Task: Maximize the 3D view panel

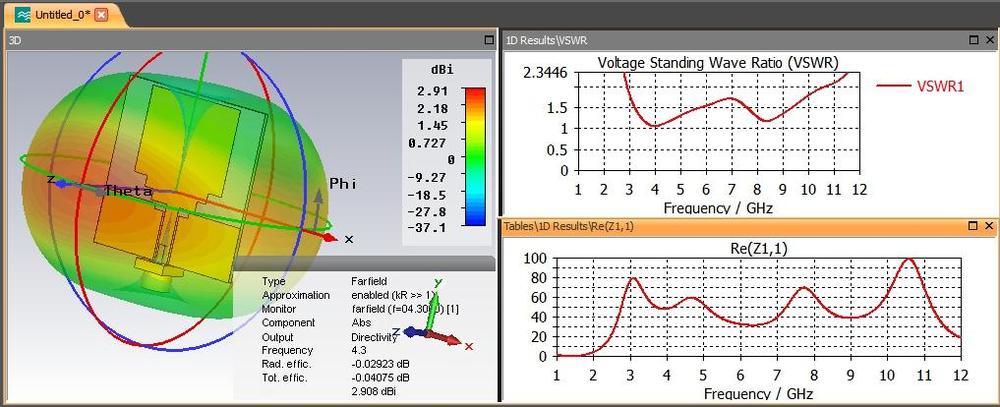Action: pos(488,40)
